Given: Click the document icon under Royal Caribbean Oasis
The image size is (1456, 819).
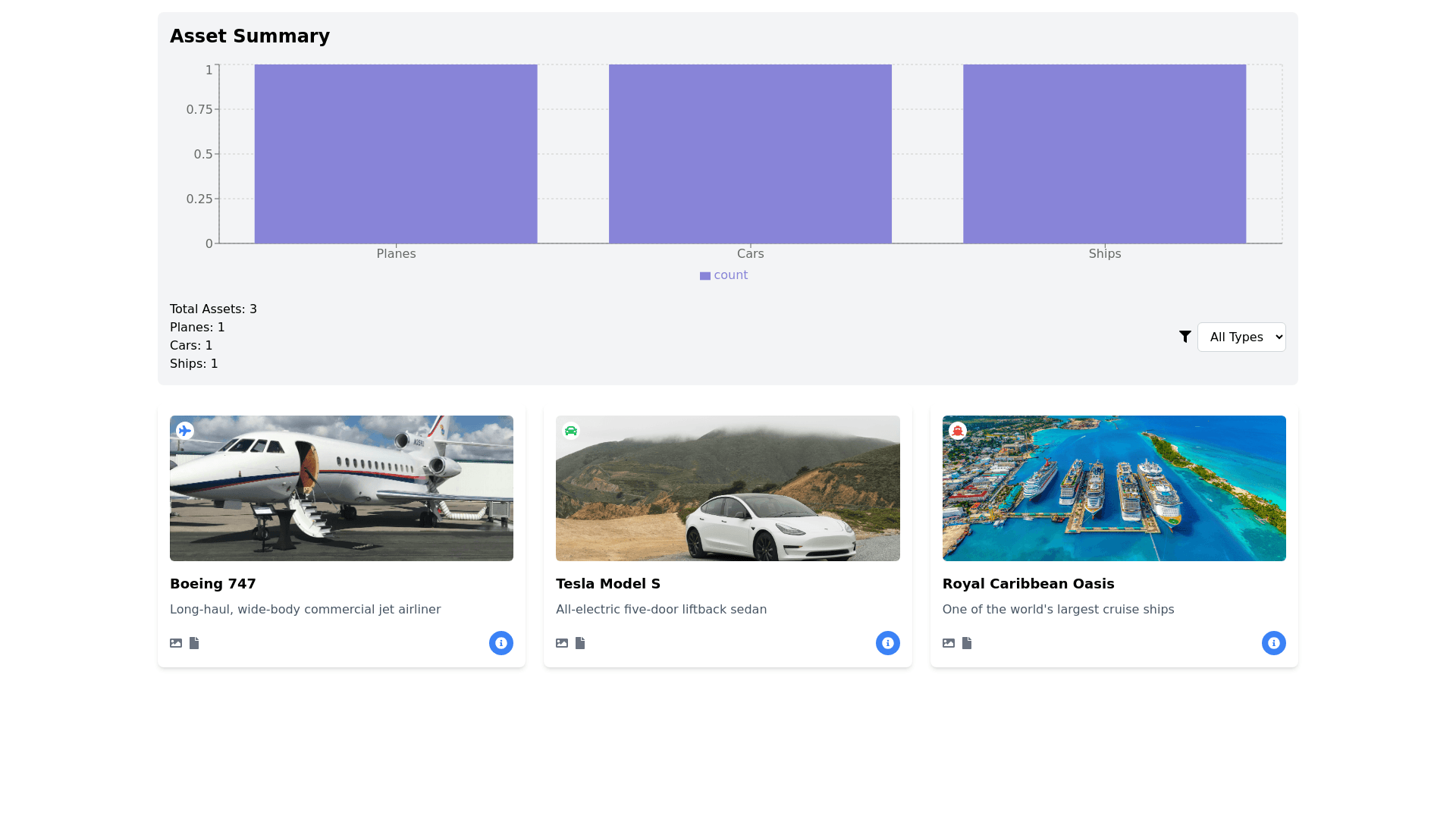Looking at the screenshot, I should coord(967,643).
